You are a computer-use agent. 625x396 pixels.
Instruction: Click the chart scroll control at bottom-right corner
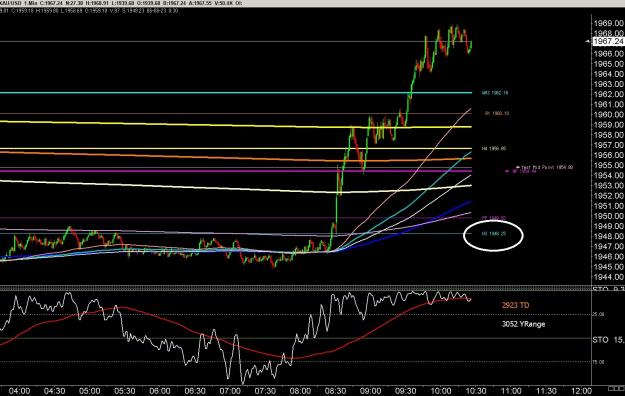pyautogui.click(x=616, y=388)
